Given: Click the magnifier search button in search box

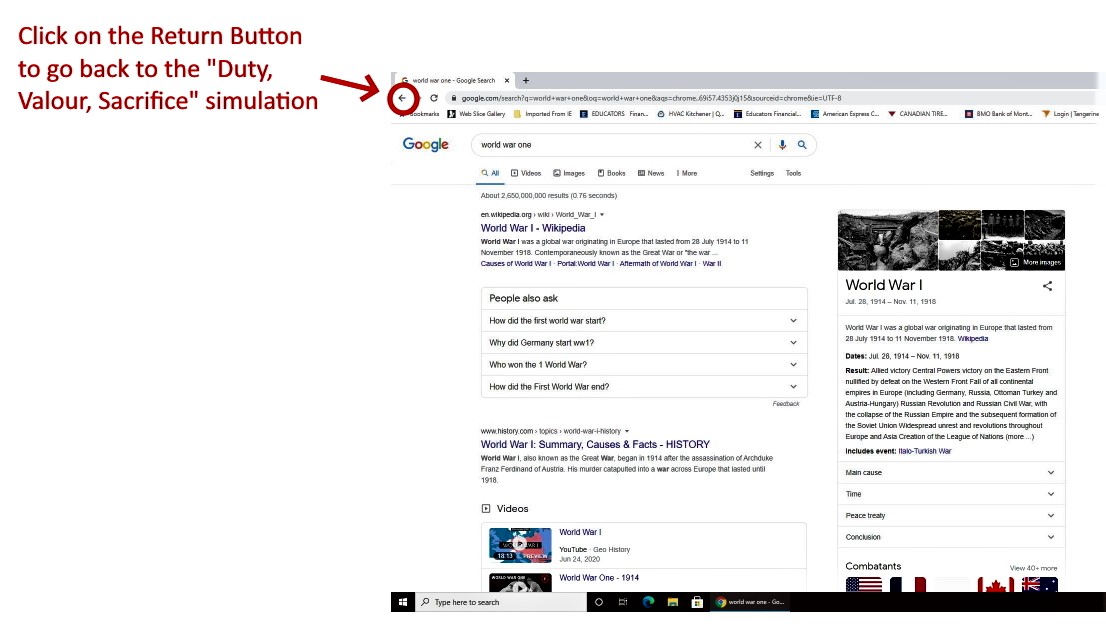Looking at the screenshot, I should [802, 145].
